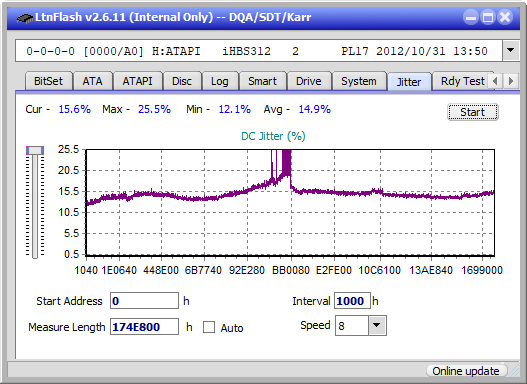This screenshot has width=527, height=384.
Task: Click the Start button
Action: 473,112
